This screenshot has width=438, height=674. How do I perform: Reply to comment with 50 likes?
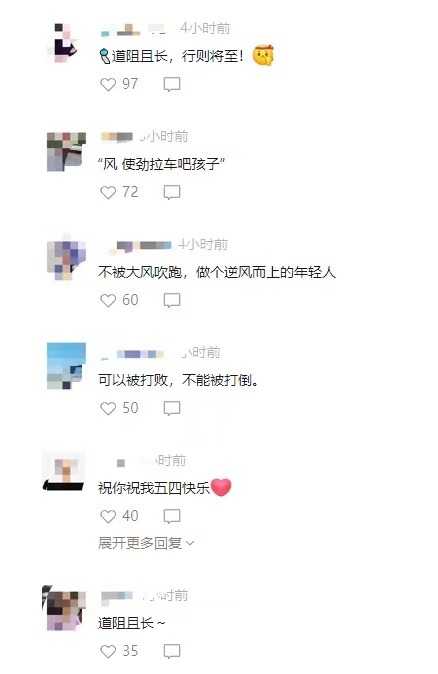[172, 408]
